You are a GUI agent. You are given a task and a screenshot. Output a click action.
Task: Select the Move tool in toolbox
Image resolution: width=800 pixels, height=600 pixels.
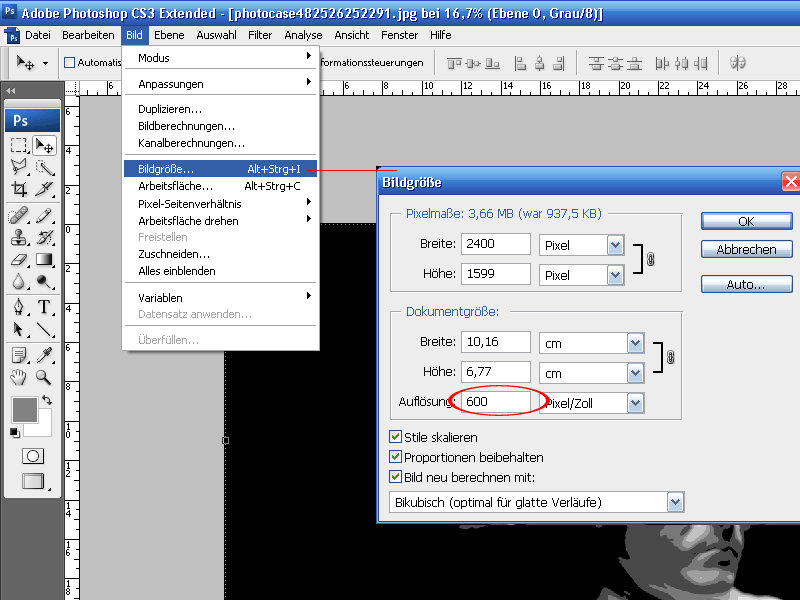pos(44,145)
